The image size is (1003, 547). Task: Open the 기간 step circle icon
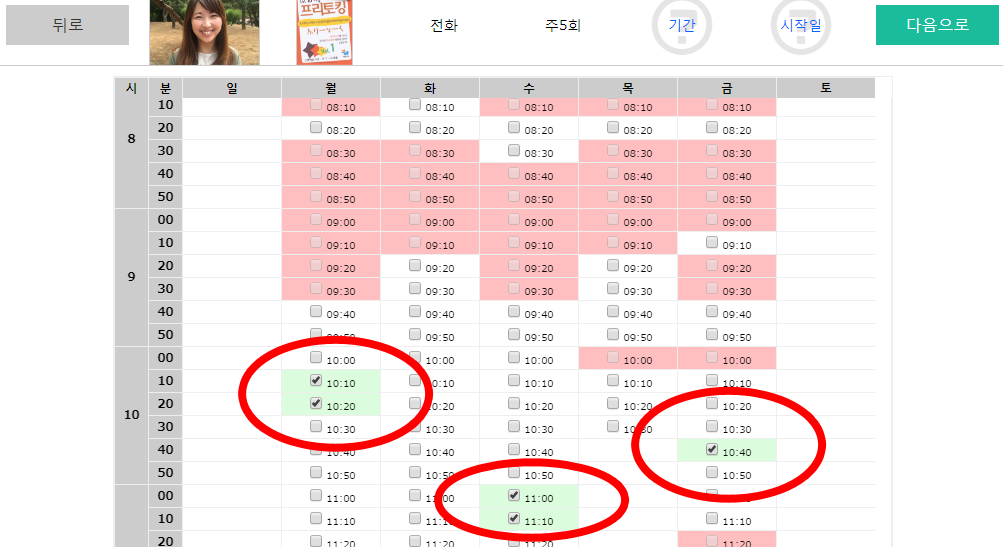point(682,25)
